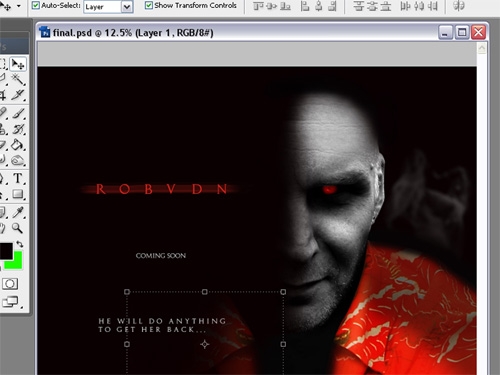
Task: Select the Zoom magnifier tool
Action: [x=18, y=228]
